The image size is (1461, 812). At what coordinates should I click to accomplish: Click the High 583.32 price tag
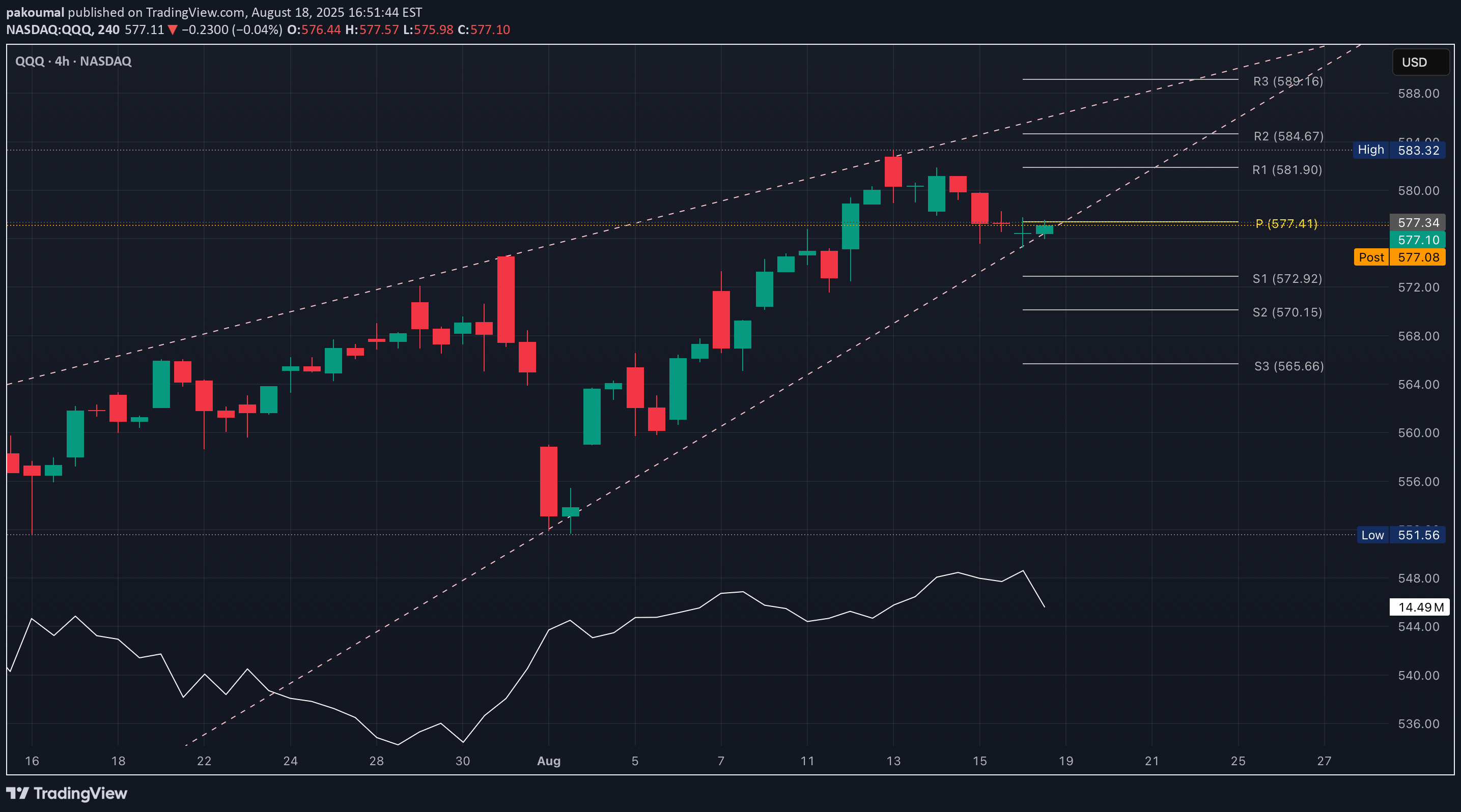[x=1398, y=150]
